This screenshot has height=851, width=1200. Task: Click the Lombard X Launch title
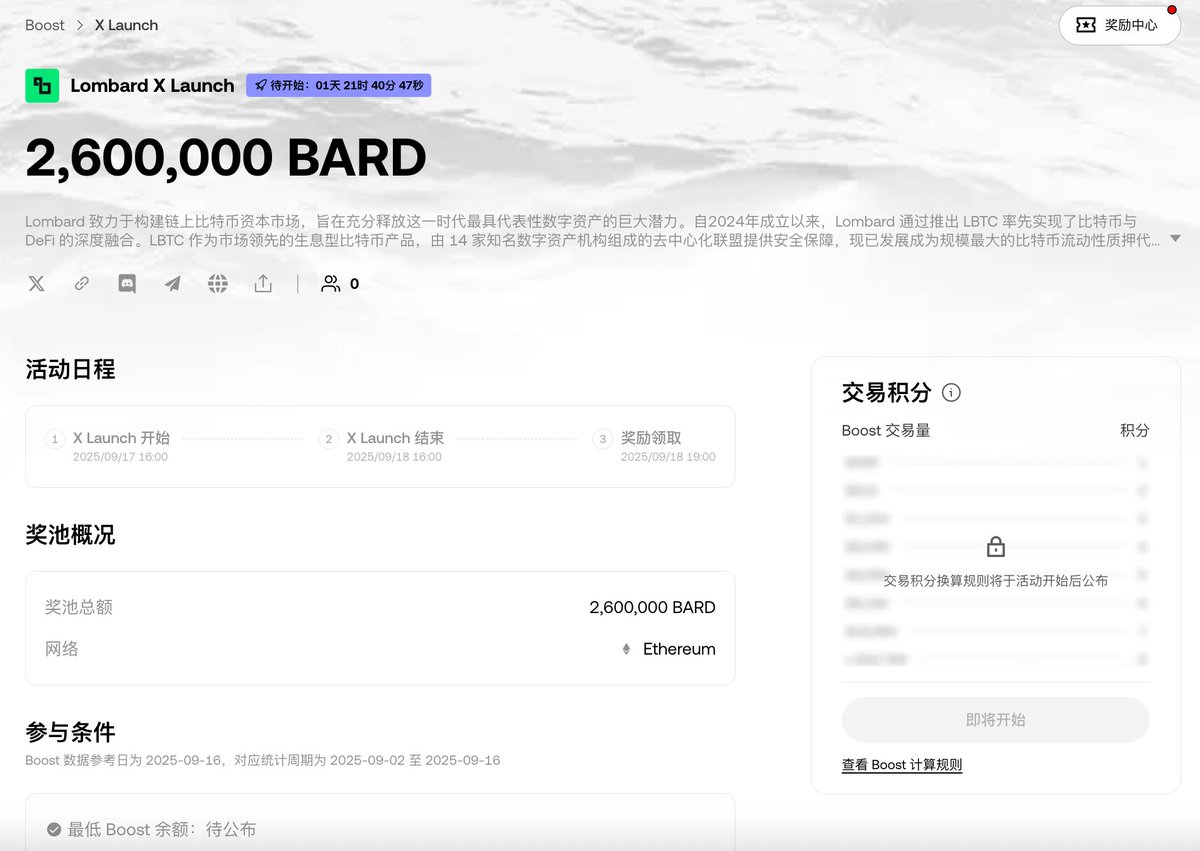152,86
